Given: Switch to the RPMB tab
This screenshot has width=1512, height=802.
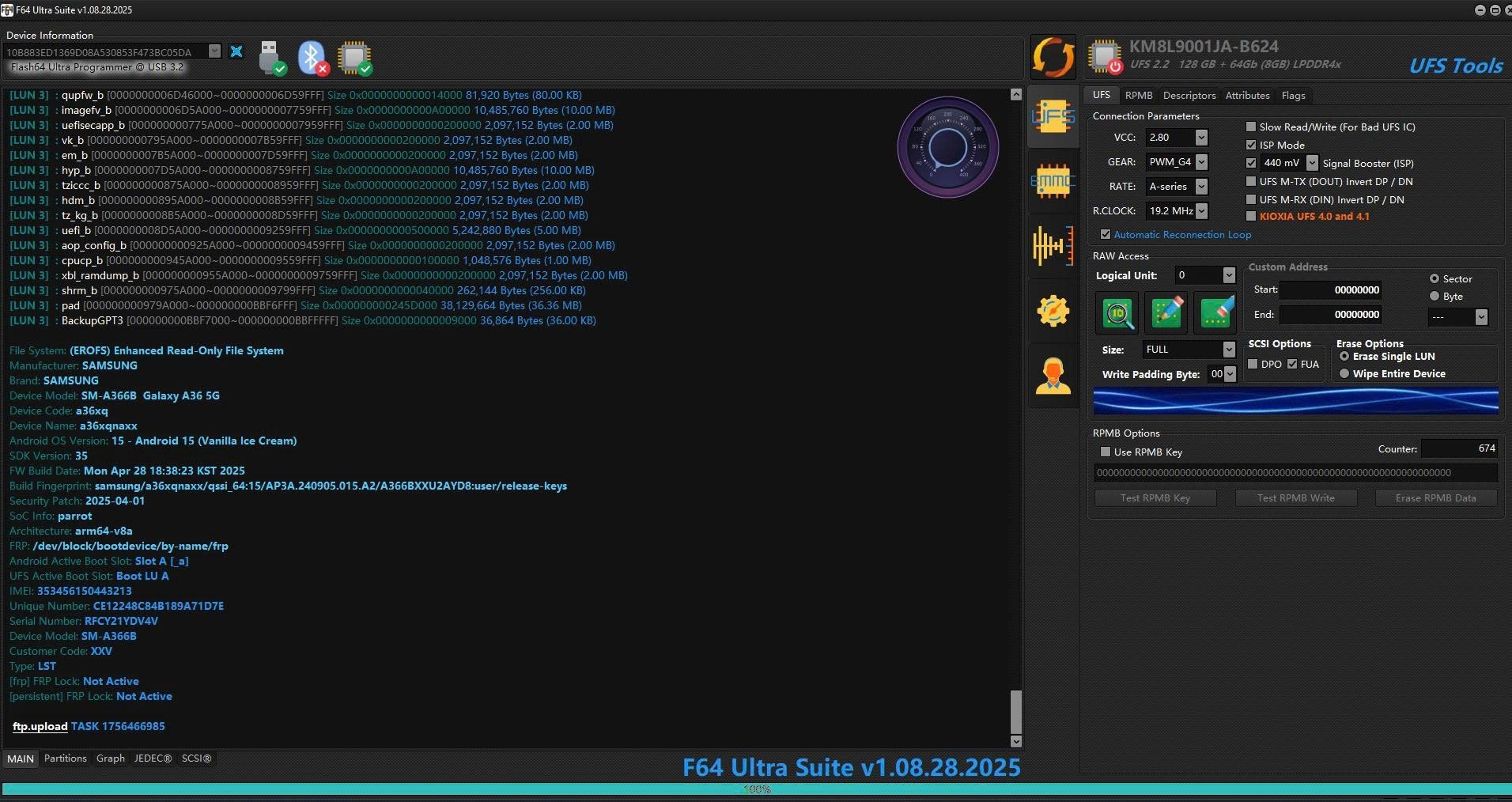Looking at the screenshot, I should 1138,95.
